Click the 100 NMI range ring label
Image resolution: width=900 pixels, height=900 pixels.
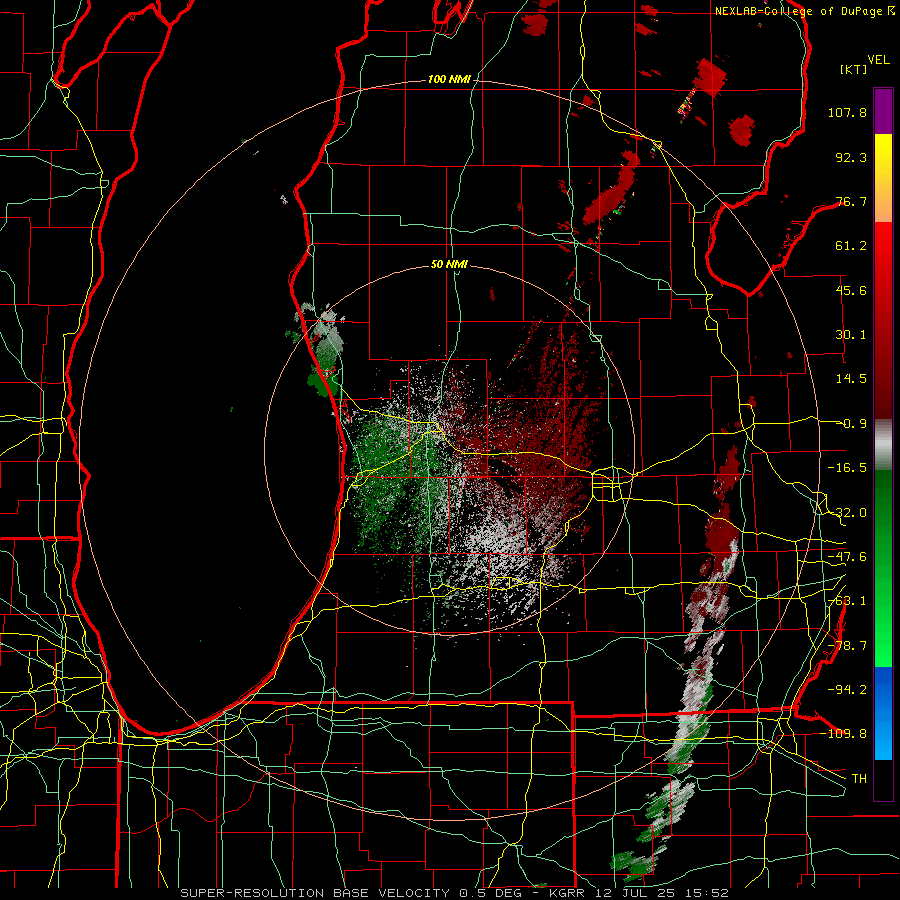pos(449,79)
